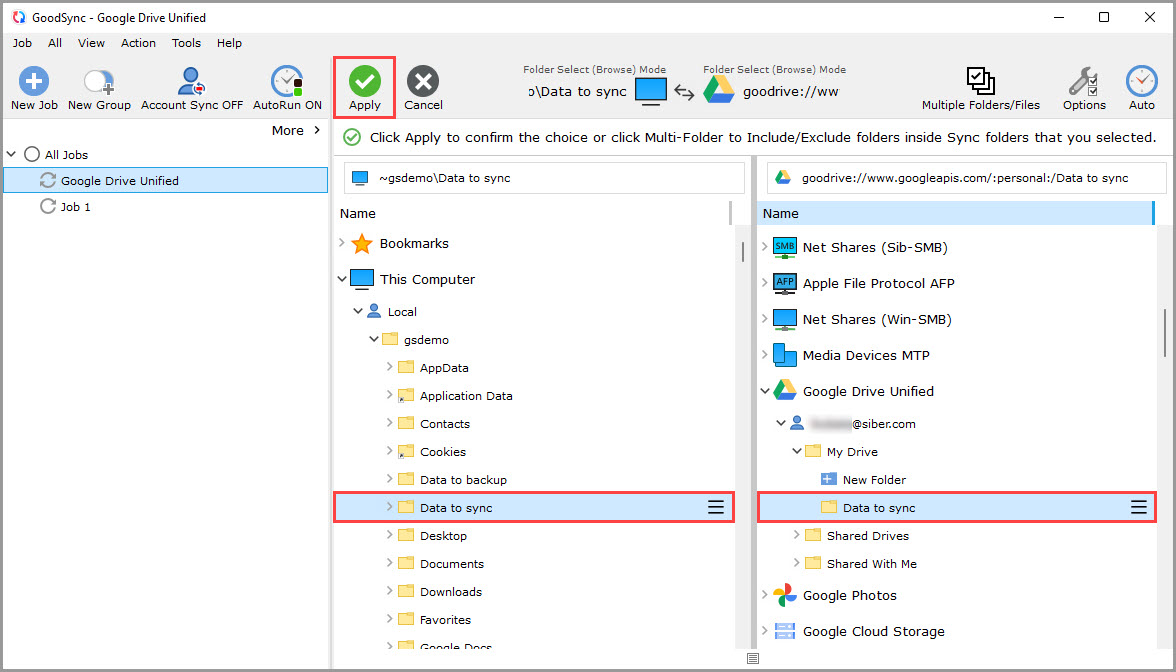Image resolution: width=1176 pixels, height=672 pixels.
Task: Select Data to sync in the left pane
Action: tap(533, 508)
